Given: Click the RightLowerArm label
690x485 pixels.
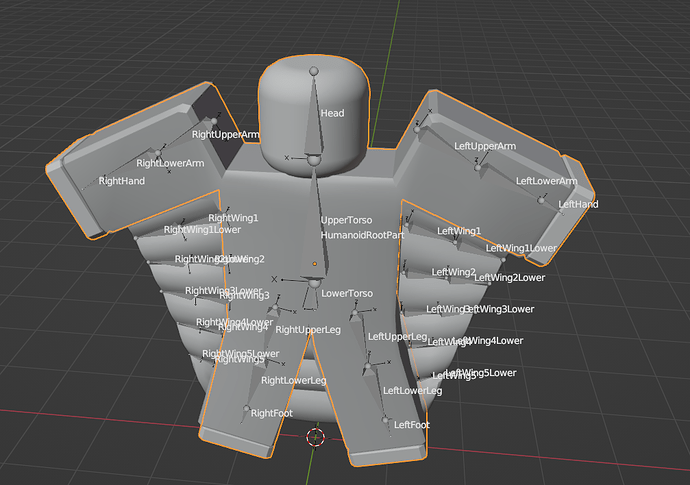Looking at the screenshot, I should tap(170, 163).
